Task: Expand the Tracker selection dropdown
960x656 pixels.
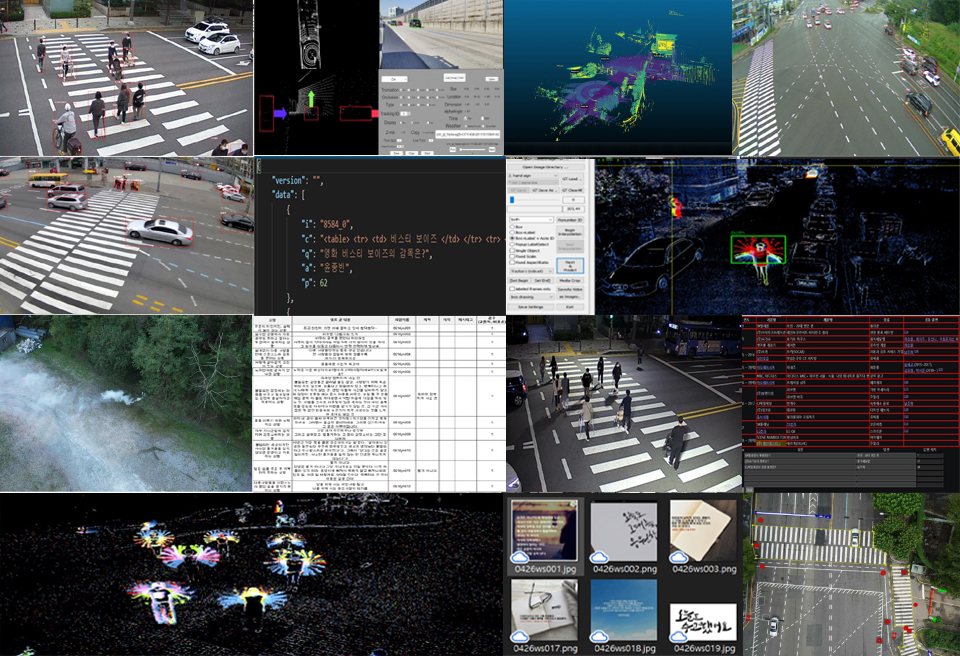Action: tap(531, 271)
